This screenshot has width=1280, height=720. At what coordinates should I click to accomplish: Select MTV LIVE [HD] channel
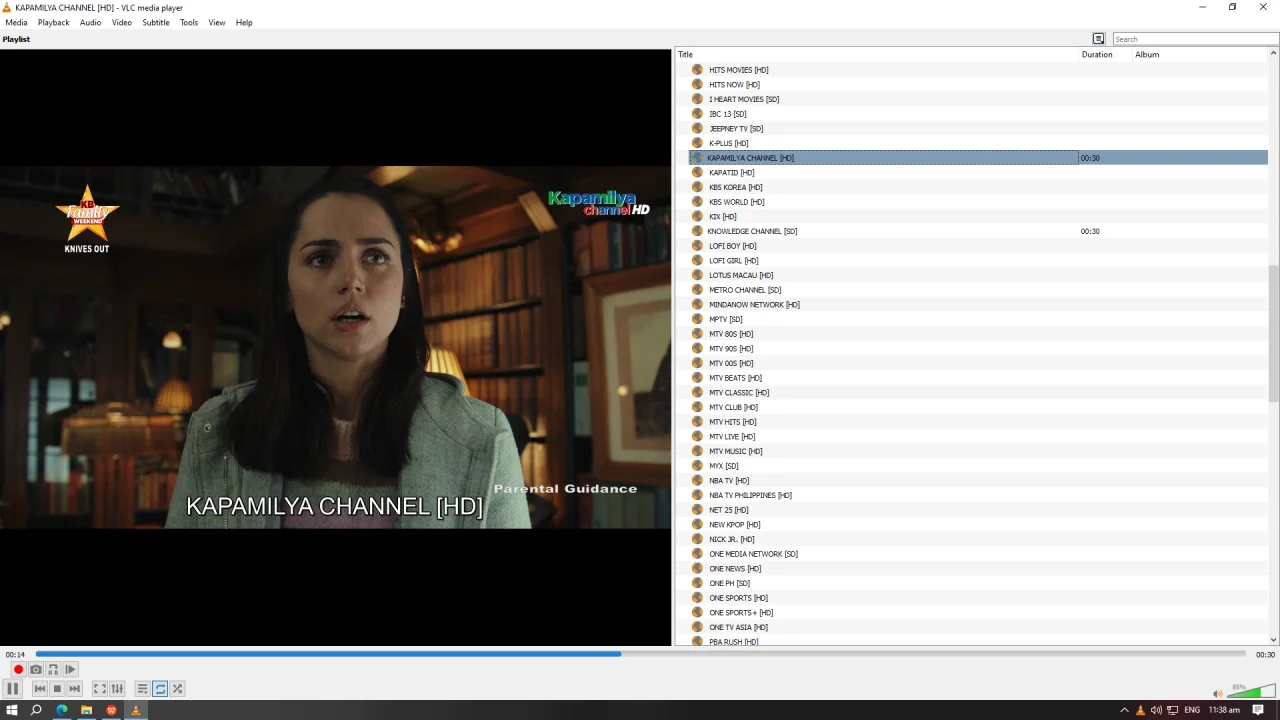point(732,437)
